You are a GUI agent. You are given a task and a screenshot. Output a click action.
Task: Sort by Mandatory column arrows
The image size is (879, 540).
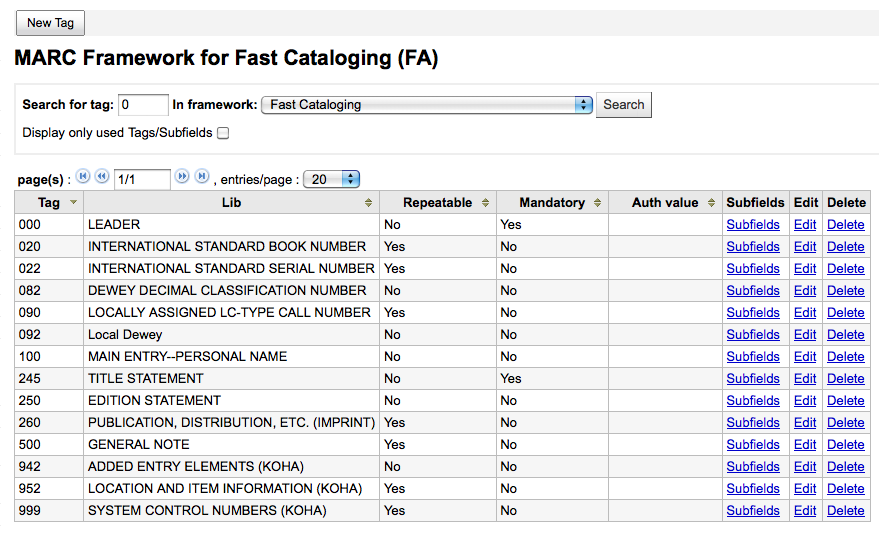pyautogui.click(x=598, y=203)
